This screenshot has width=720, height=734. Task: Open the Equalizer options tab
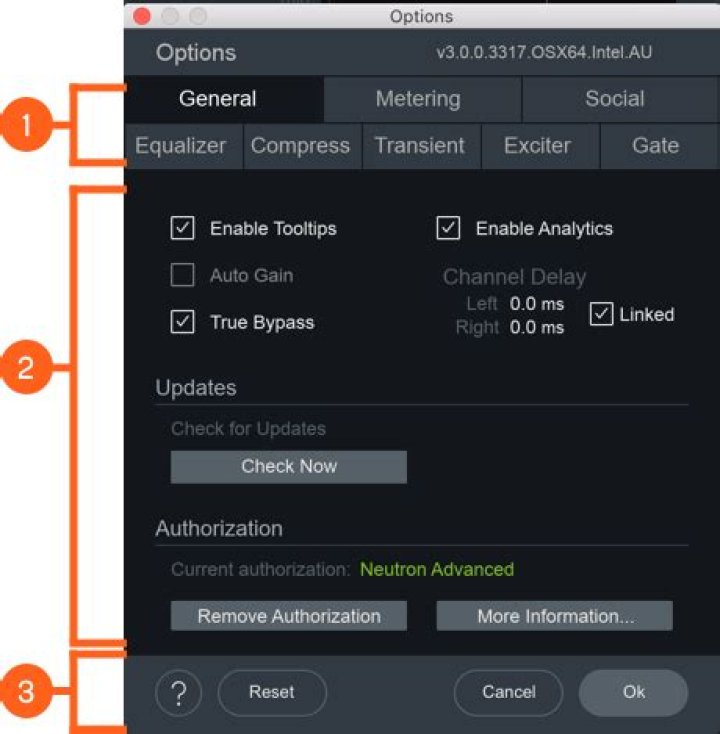(x=181, y=146)
